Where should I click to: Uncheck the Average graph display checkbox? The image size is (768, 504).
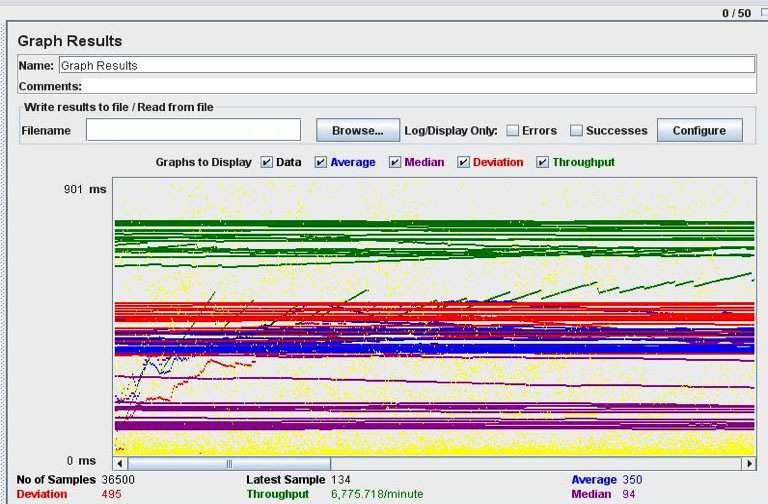[321, 162]
